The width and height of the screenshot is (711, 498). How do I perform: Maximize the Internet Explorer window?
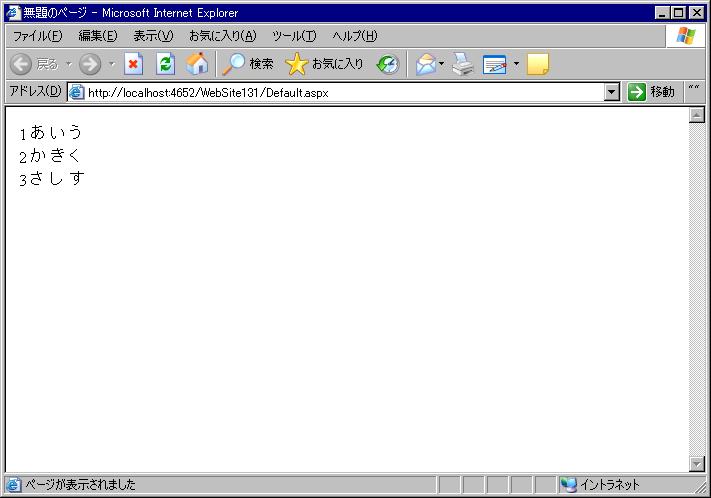pos(678,13)
